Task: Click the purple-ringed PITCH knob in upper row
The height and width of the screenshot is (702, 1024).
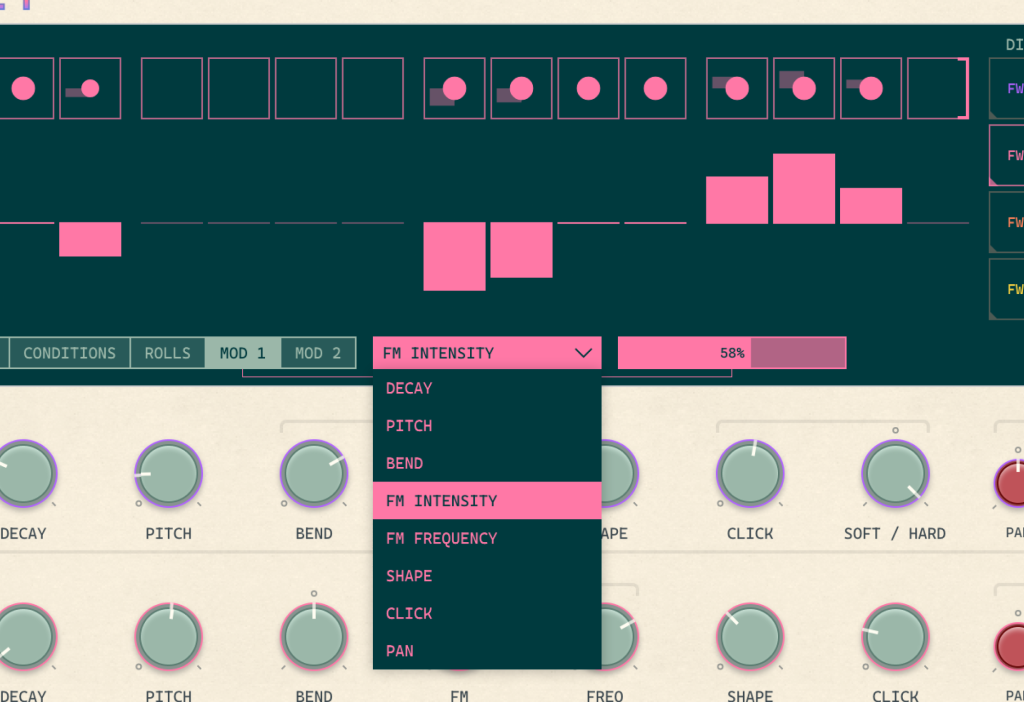Action: (x=168, y=473)
